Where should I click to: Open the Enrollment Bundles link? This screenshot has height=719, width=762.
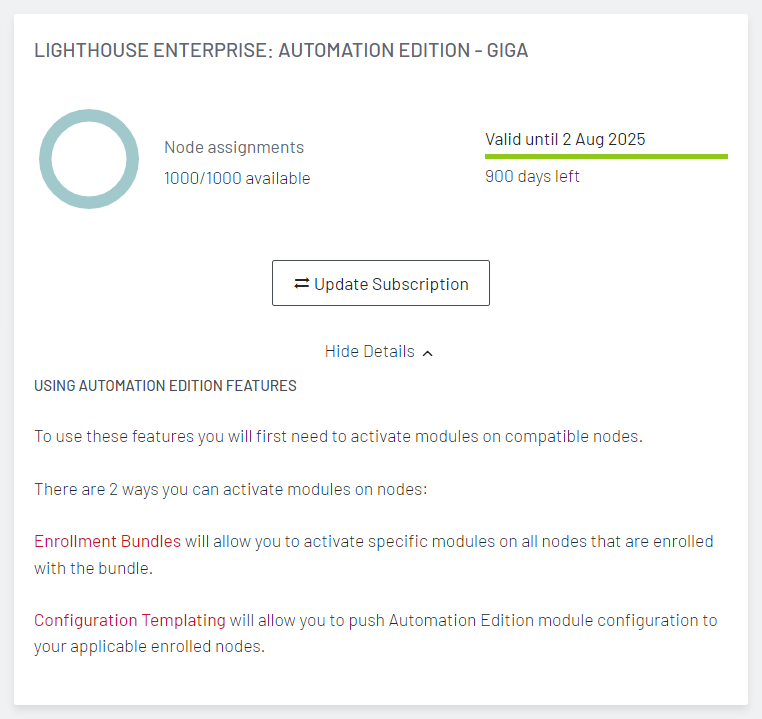tap(107, 541)
